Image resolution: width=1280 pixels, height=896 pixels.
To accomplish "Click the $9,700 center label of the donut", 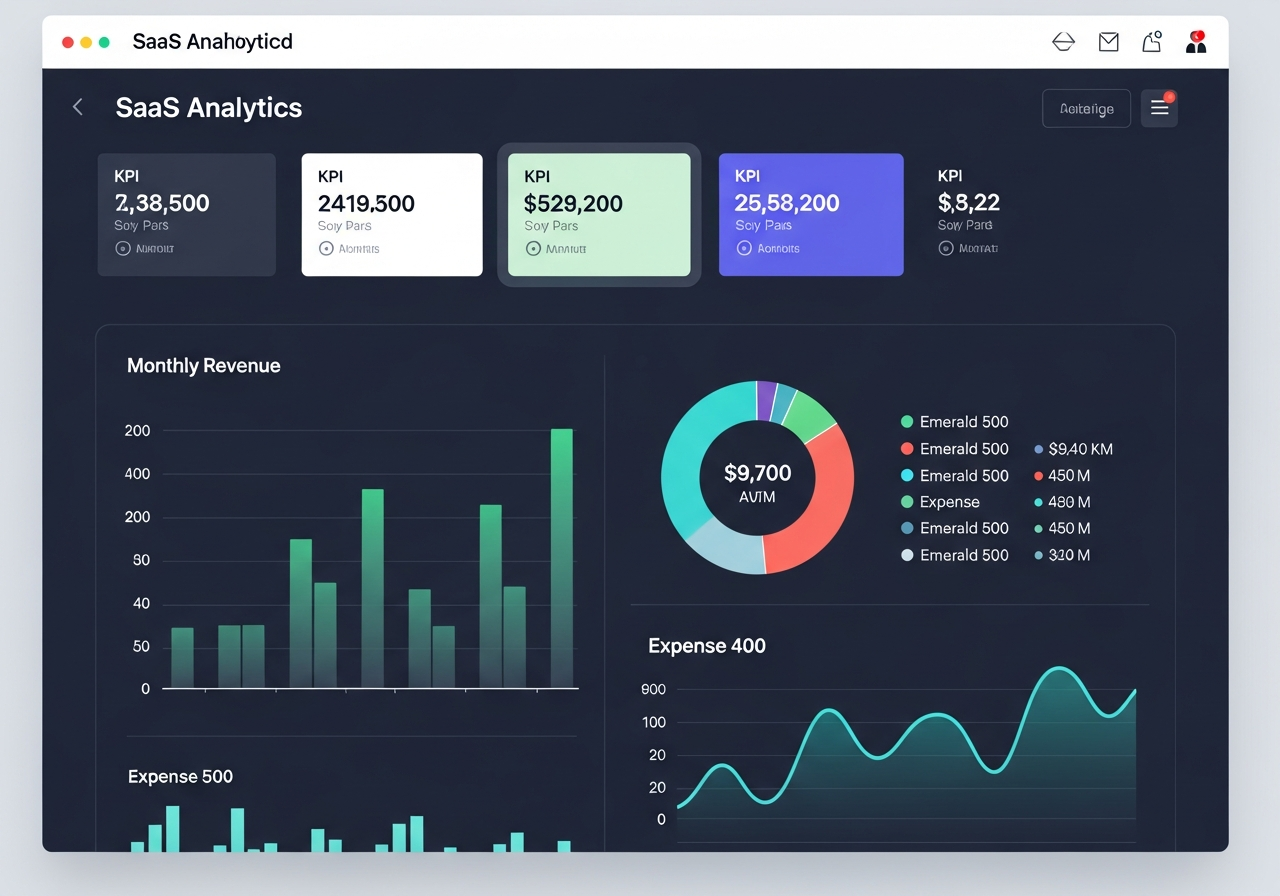I will (x=757, y=473).
